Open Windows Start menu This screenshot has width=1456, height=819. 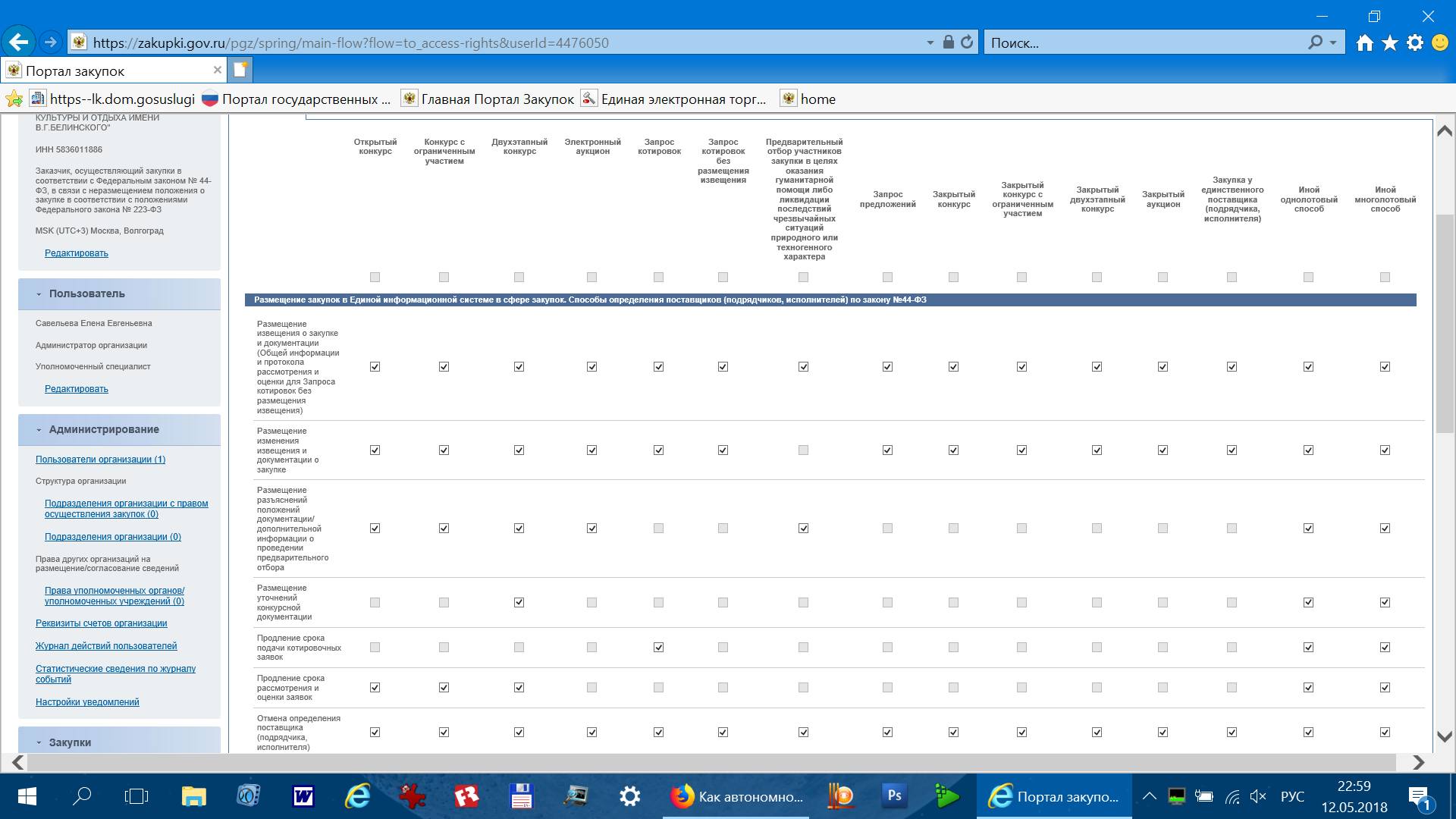coord(27,796)
